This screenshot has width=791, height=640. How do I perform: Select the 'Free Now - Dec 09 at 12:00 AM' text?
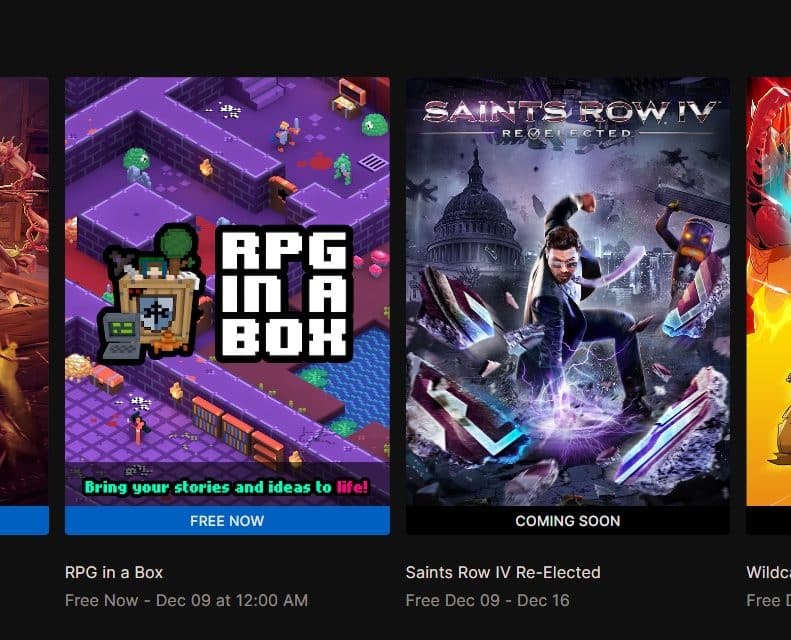[x=186, y=600]
